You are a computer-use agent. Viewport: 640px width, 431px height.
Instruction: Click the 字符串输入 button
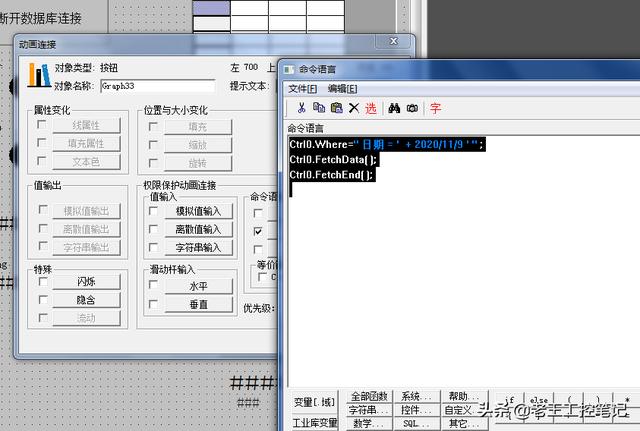coord(198,247)
